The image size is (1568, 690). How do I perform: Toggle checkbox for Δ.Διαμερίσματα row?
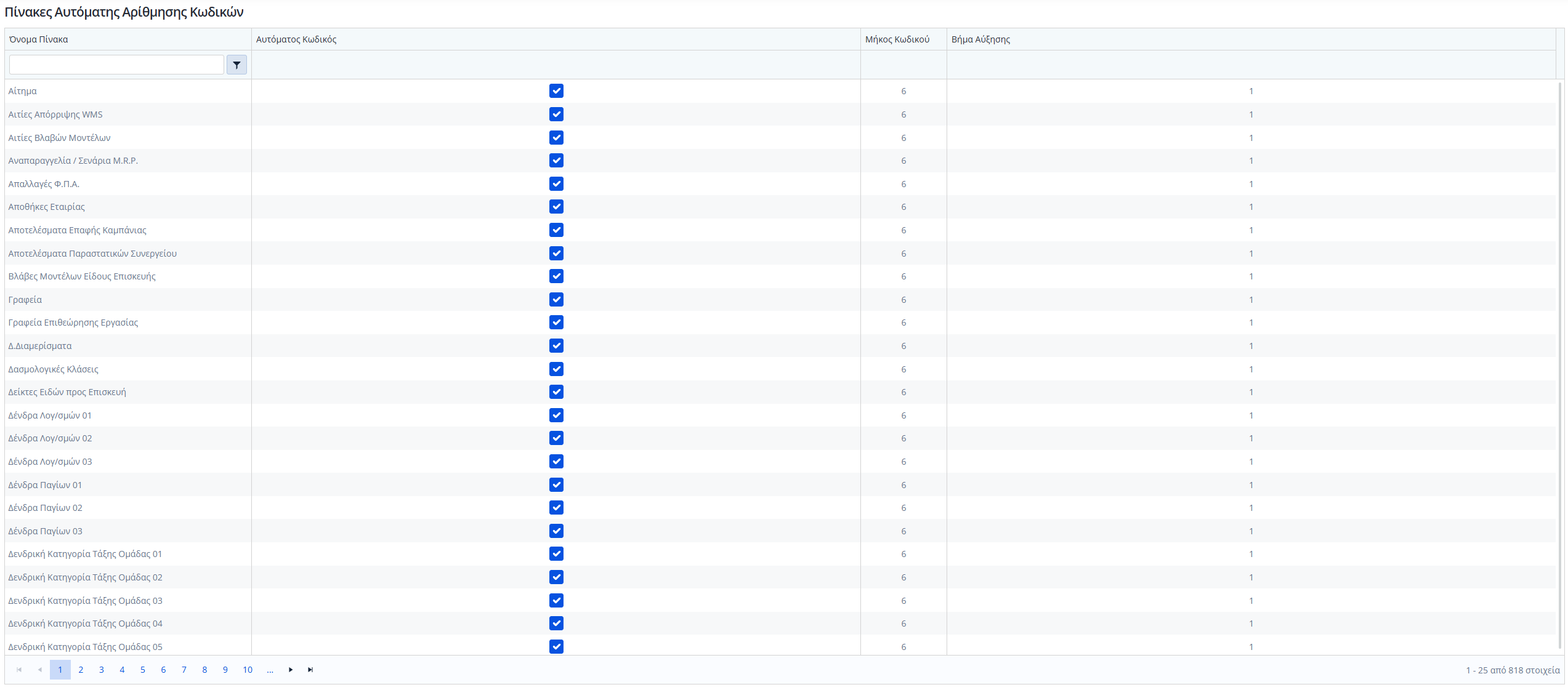556,346
